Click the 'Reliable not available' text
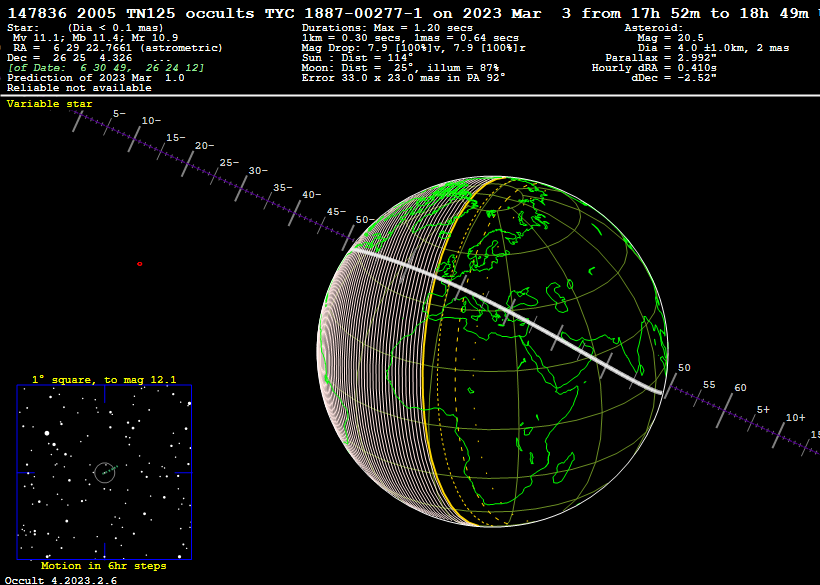820x585 pixels. coord(79,88)
